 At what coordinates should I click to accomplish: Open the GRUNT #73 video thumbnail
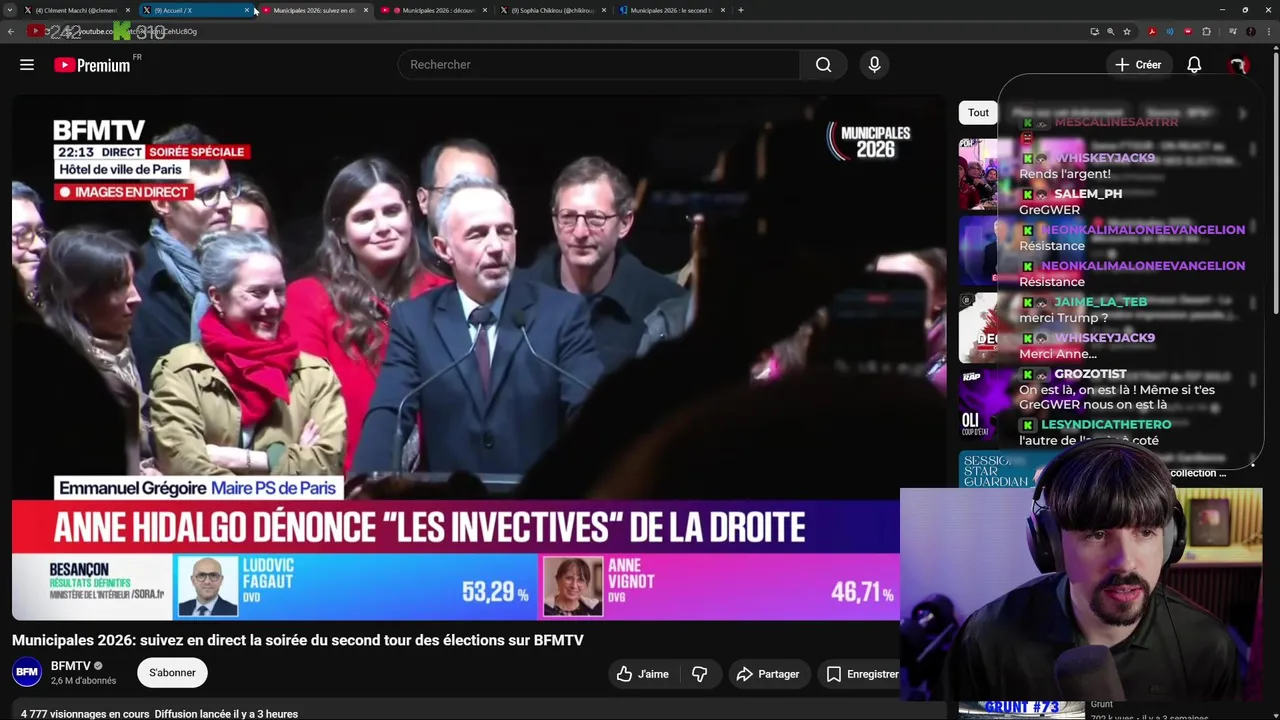pos(1020,709)
